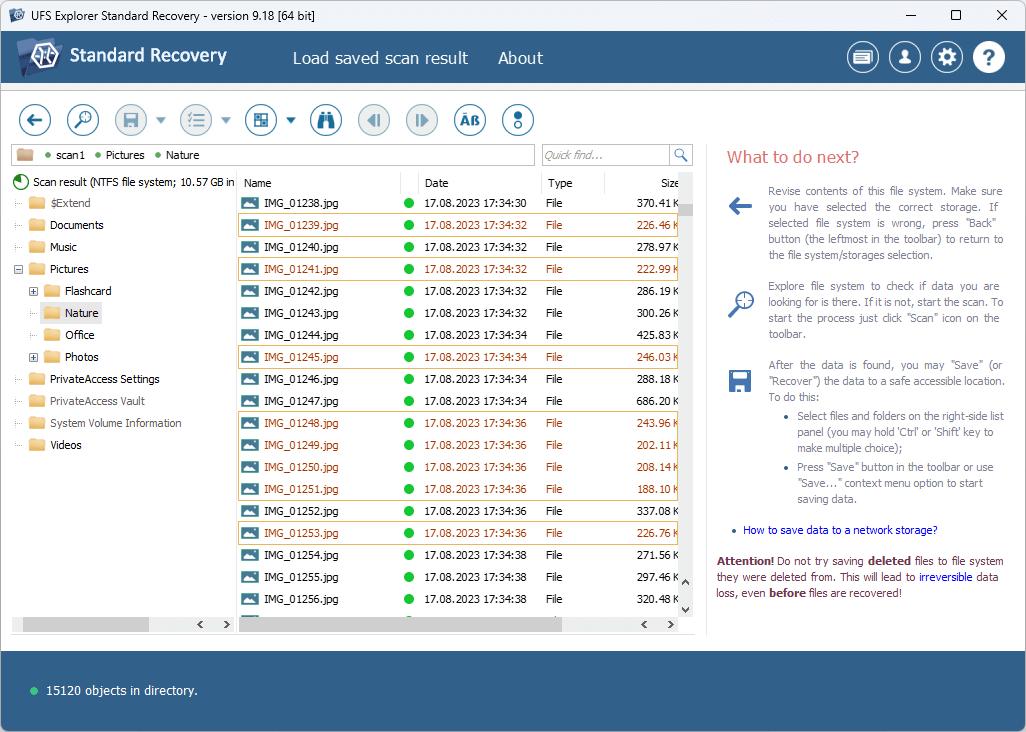
Task: Click the file list horizontal scroll right arrow
Action: 671,625
